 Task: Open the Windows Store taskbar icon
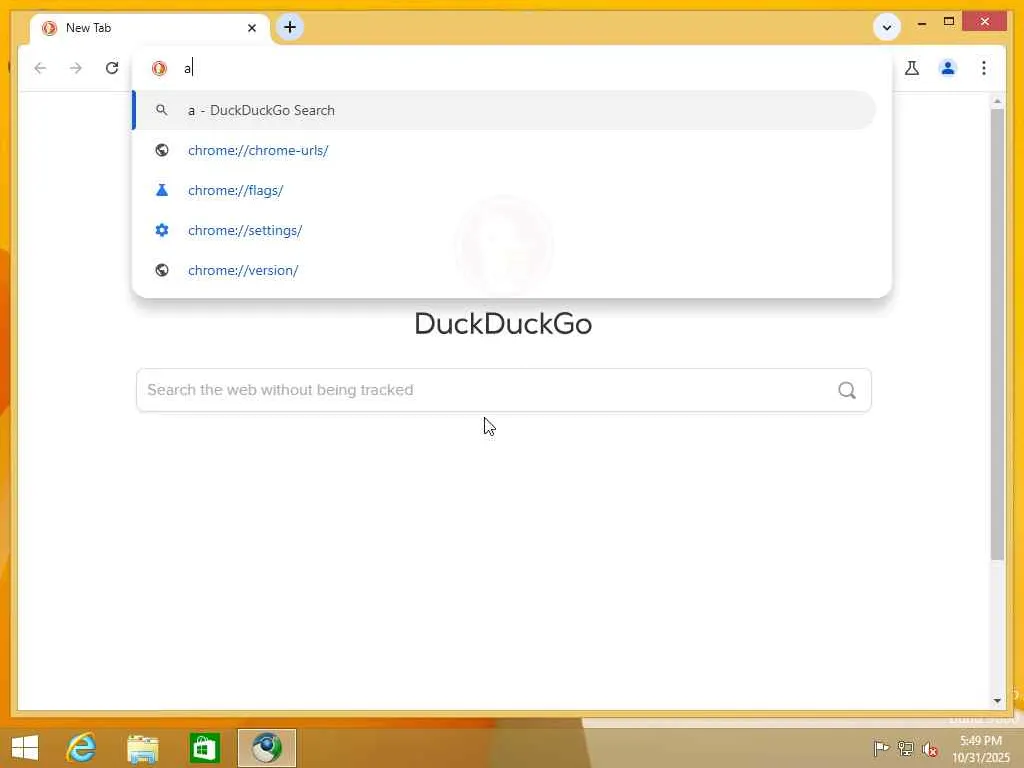(x=204, y=748)
